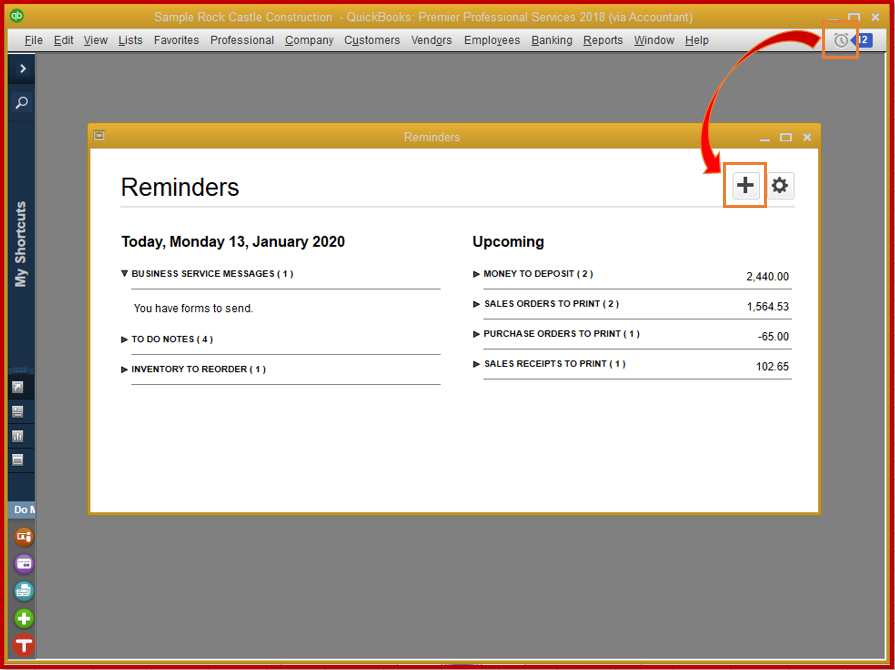Click the Do More header in sidebar
Image resolution: width=895 pixels, height=670 pixels.
[x=23, y=510]
